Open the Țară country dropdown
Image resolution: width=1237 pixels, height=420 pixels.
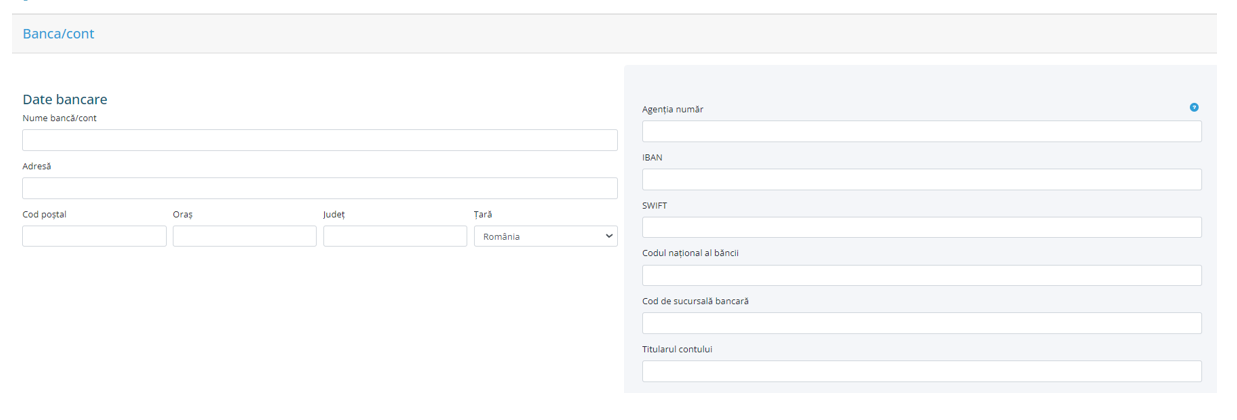coord(545,237)
